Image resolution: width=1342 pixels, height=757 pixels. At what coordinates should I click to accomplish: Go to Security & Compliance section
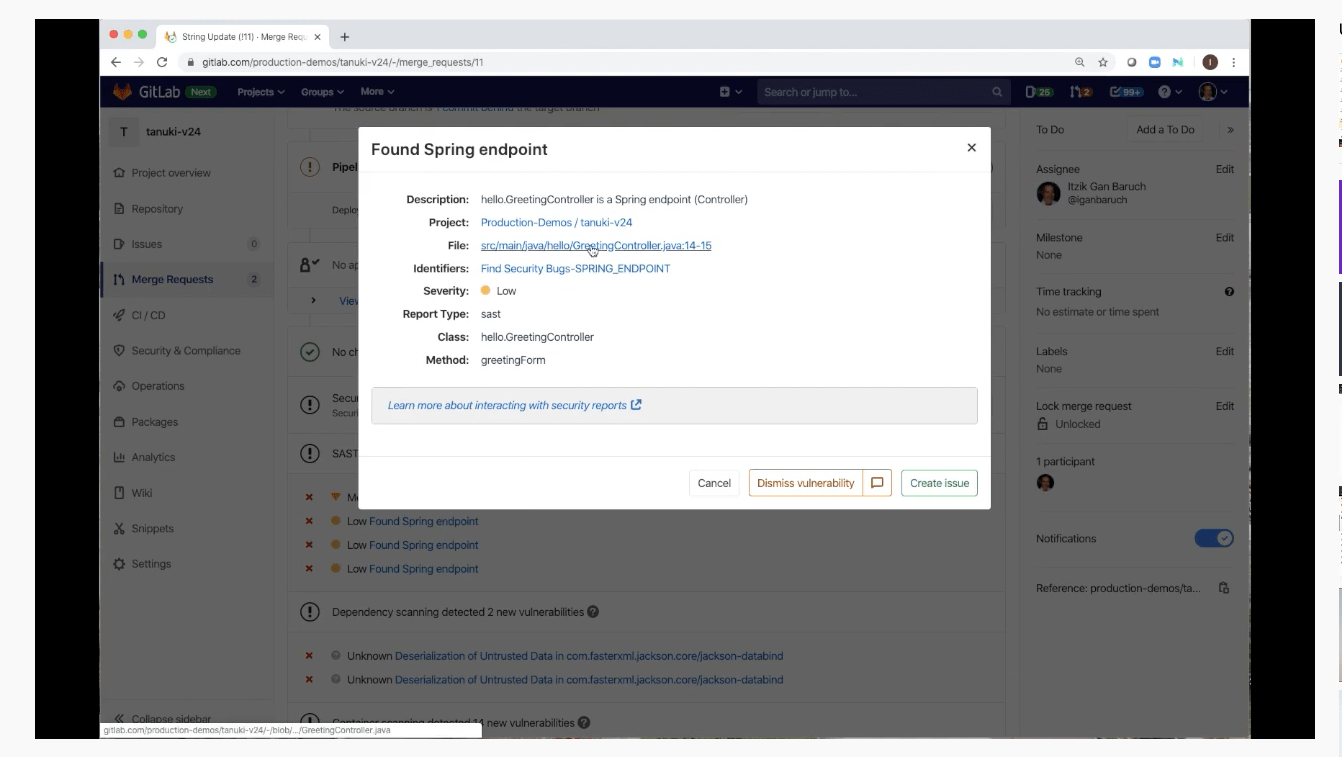[x=185, y=351]
